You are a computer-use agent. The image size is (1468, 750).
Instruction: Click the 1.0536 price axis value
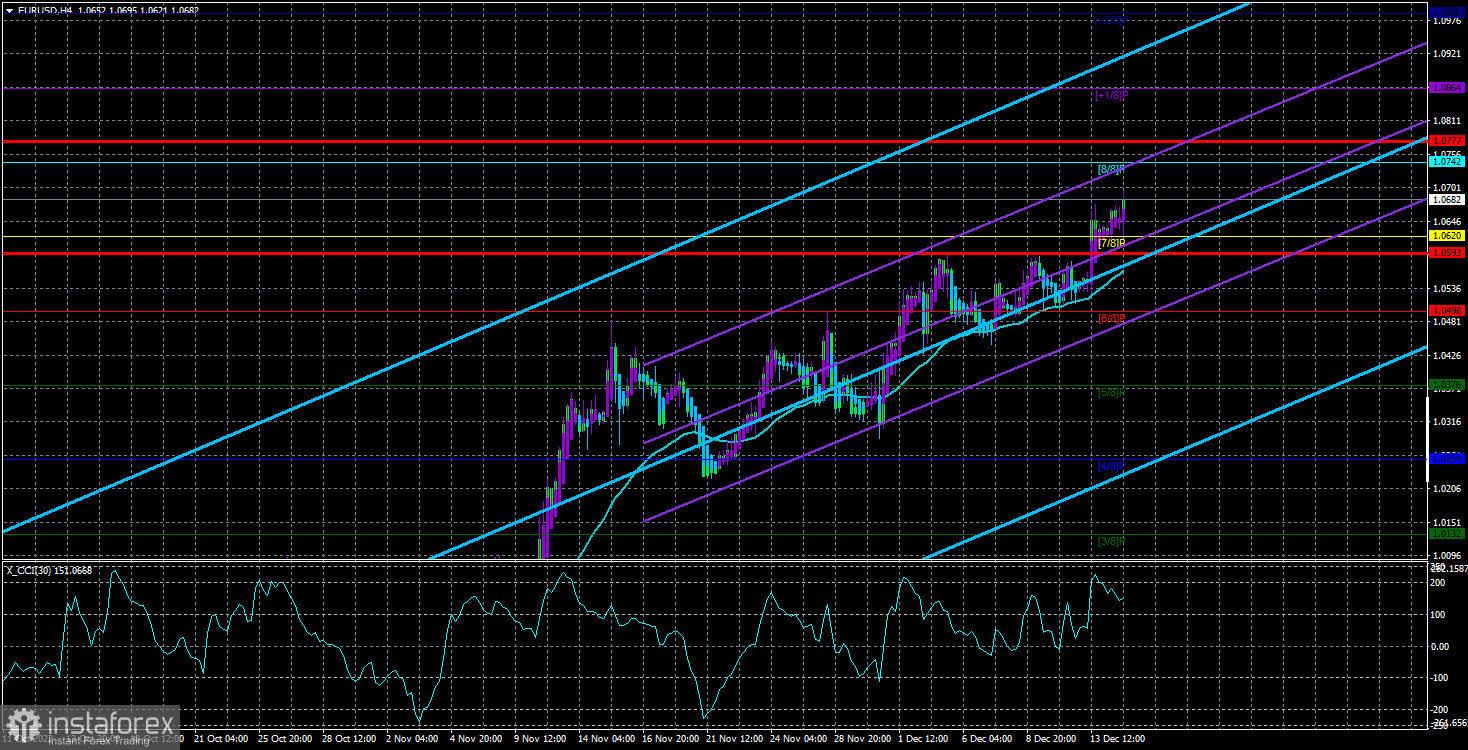(1446, 288)
